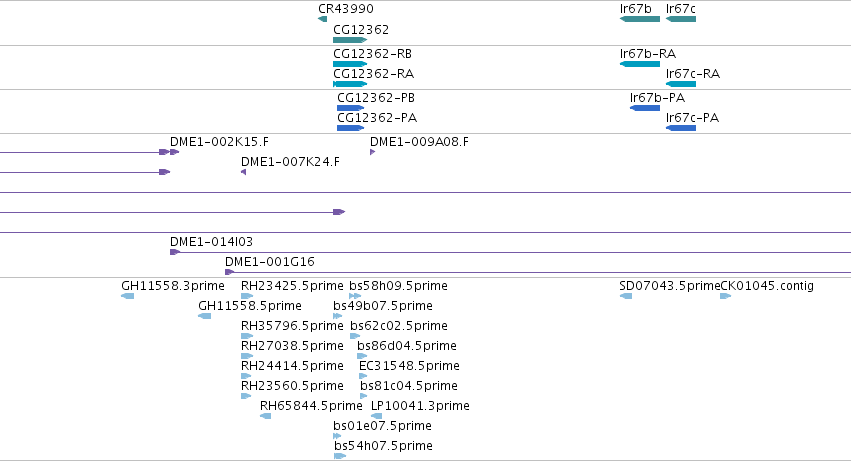Click the DME1-001G16 BAC start marker
Screen dimensions: 851x461
pos(230,272)
